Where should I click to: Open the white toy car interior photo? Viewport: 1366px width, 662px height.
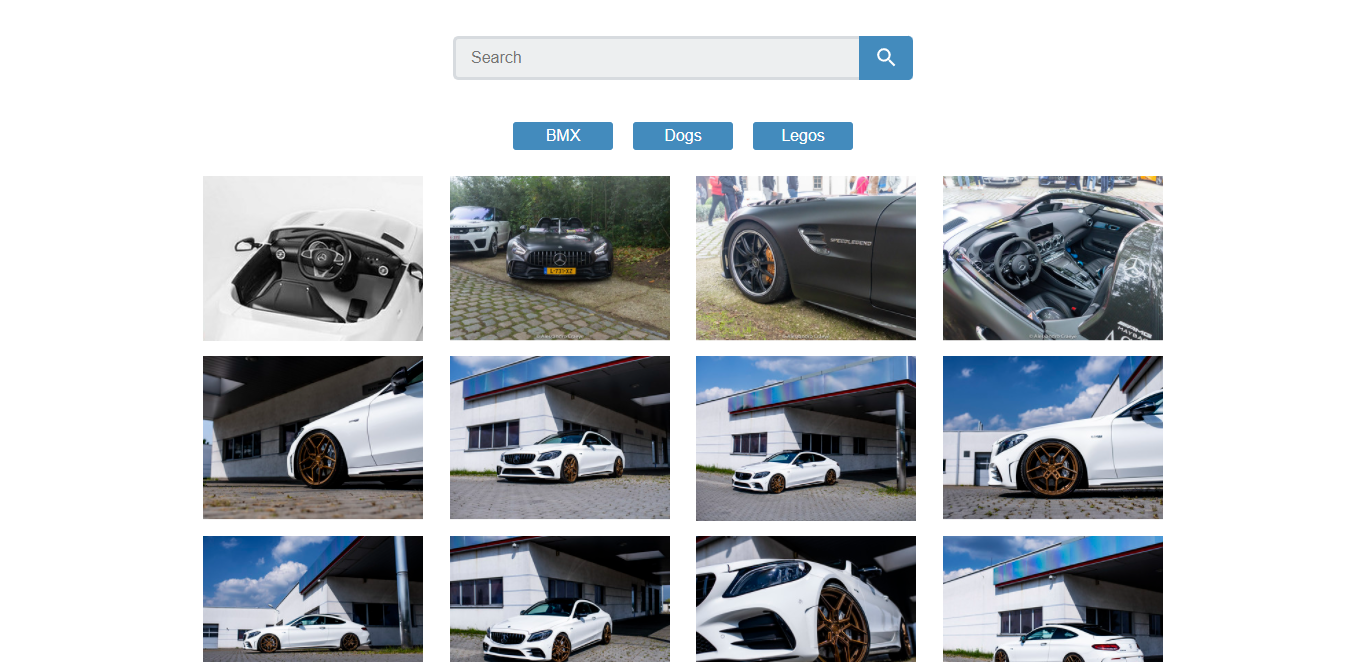(313, 258)
